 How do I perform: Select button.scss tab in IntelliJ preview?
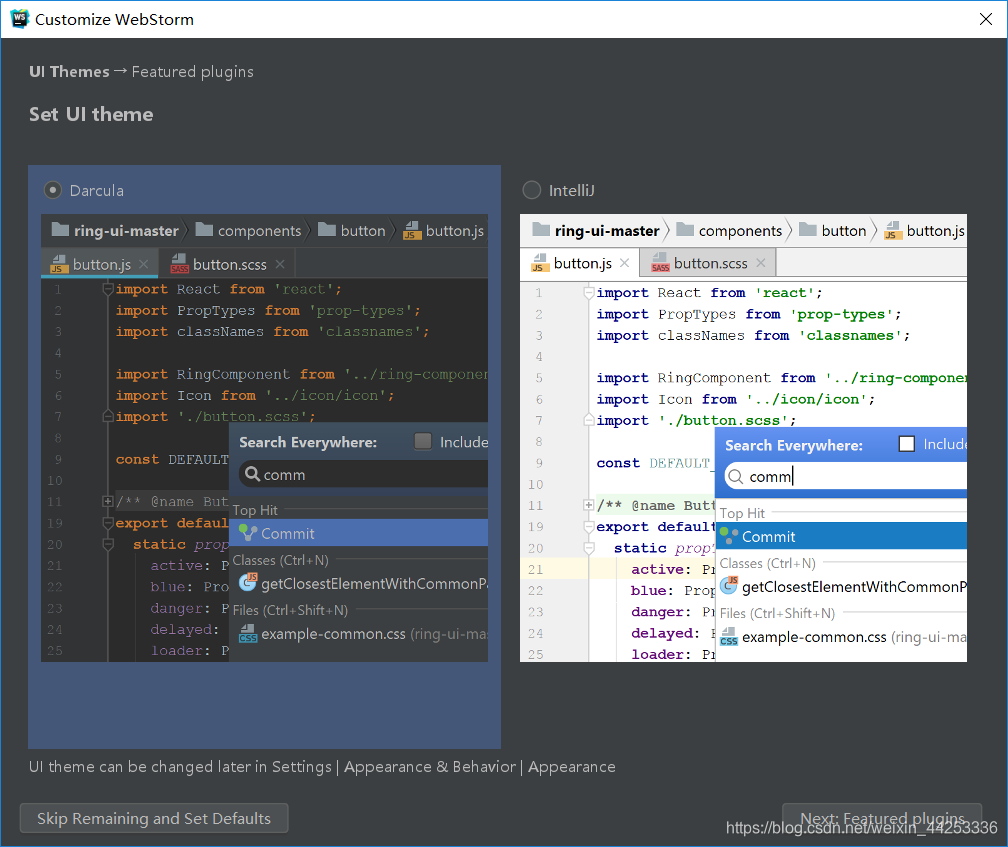[x=708, y=263]
